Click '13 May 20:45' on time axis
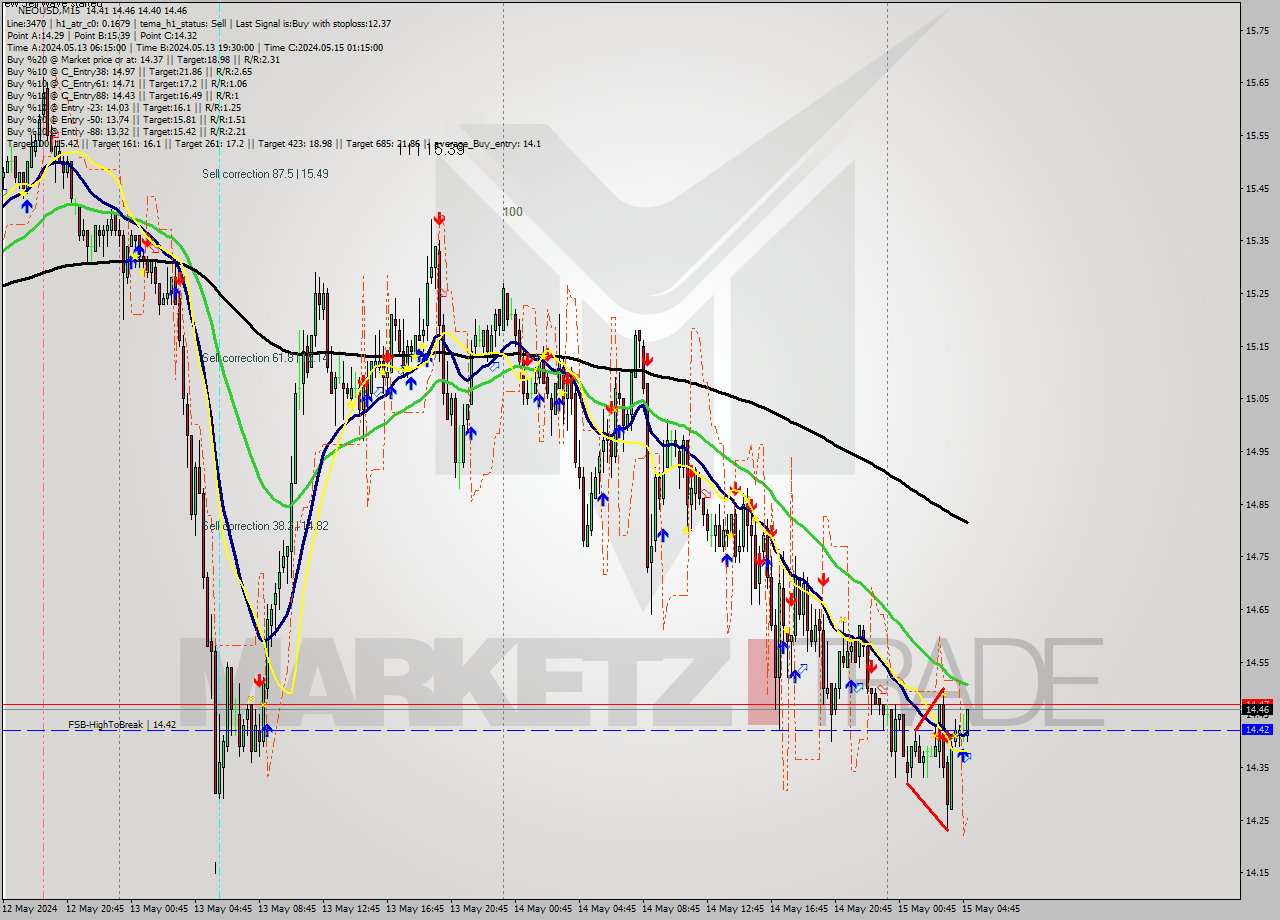Screen dimensions: 1280x920 (x=479, y=909)
